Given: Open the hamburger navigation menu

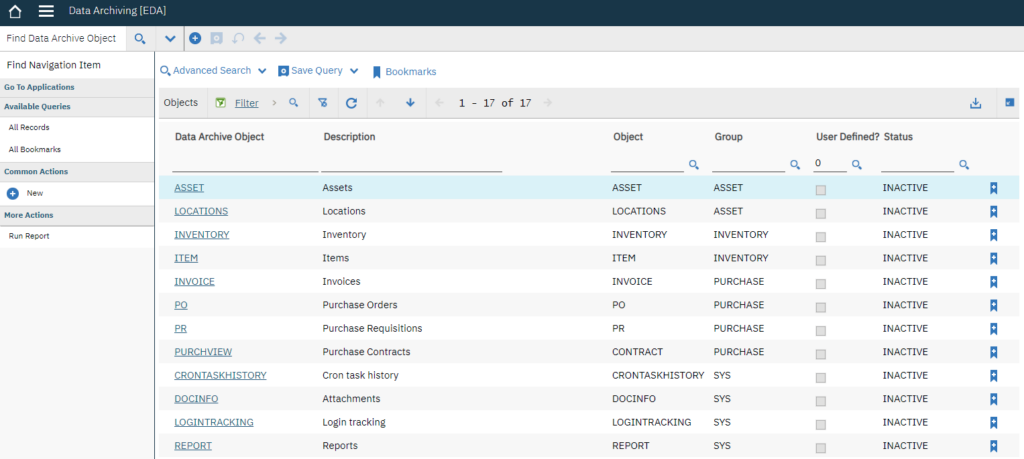Looking at the screenshot, I should [46, 11].
